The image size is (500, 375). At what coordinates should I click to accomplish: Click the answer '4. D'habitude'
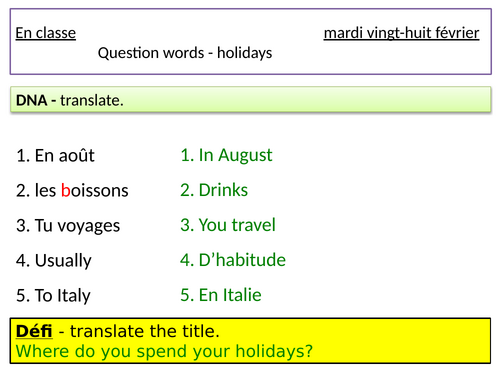pyautogui.click(x=233, y=260)
